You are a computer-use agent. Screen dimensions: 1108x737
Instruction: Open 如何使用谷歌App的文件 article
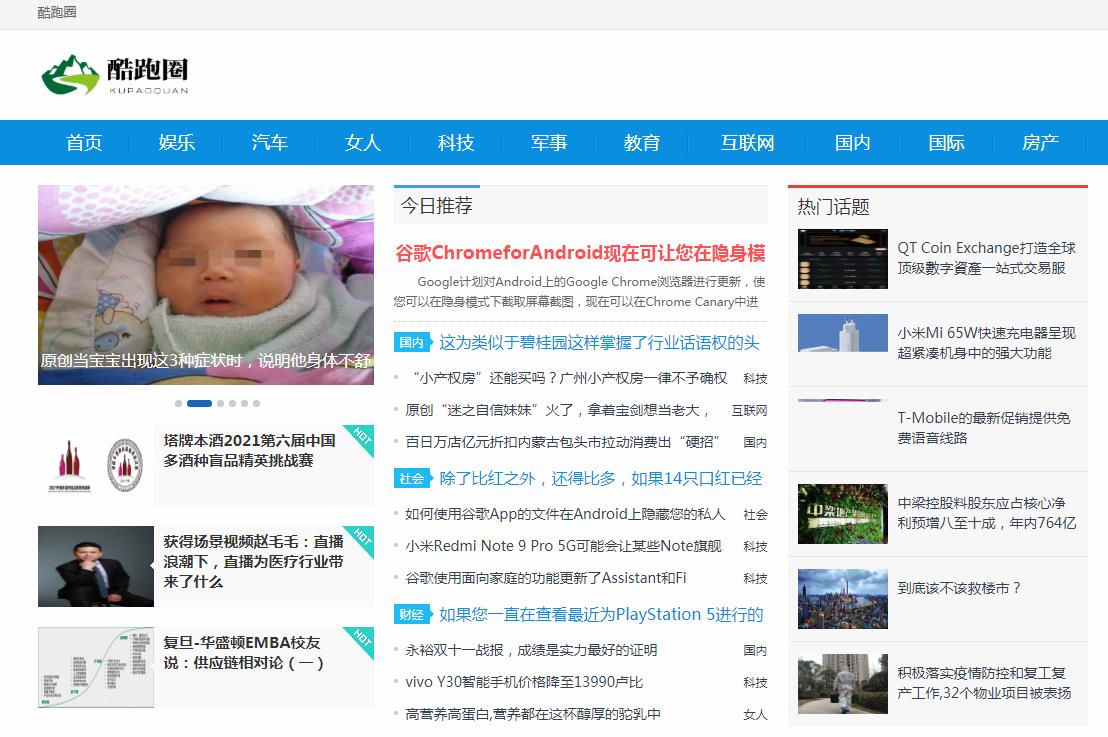click(x=565, y=514)
